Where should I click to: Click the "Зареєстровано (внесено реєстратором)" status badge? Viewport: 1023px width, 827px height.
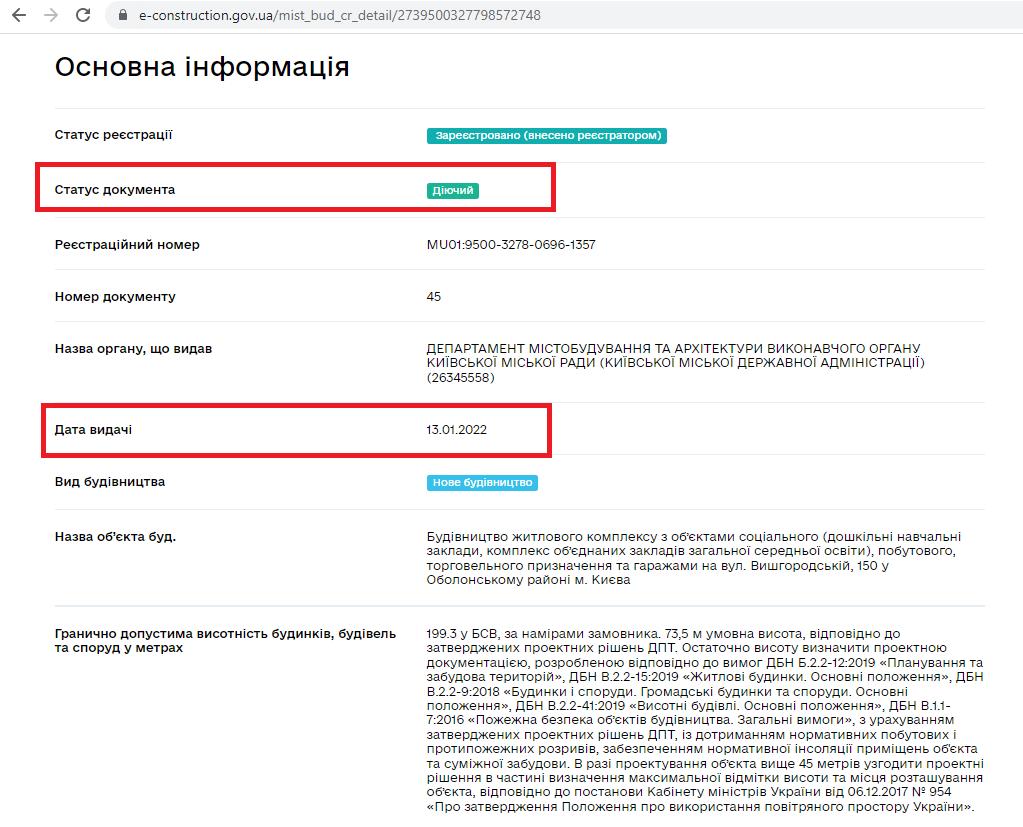pos(546,136)
